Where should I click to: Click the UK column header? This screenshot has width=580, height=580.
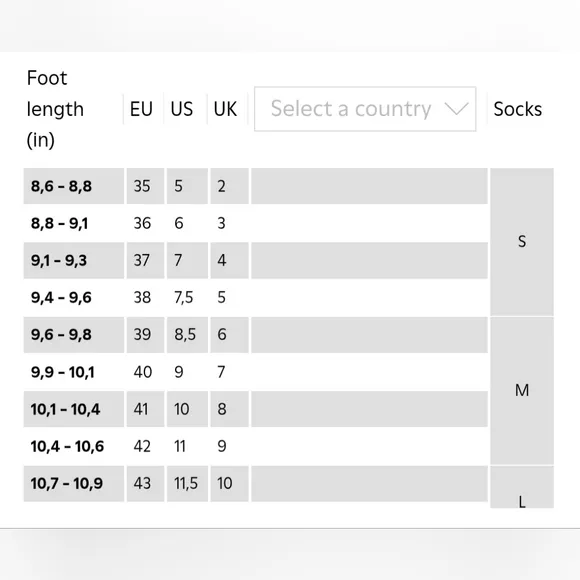coord(225,109)
